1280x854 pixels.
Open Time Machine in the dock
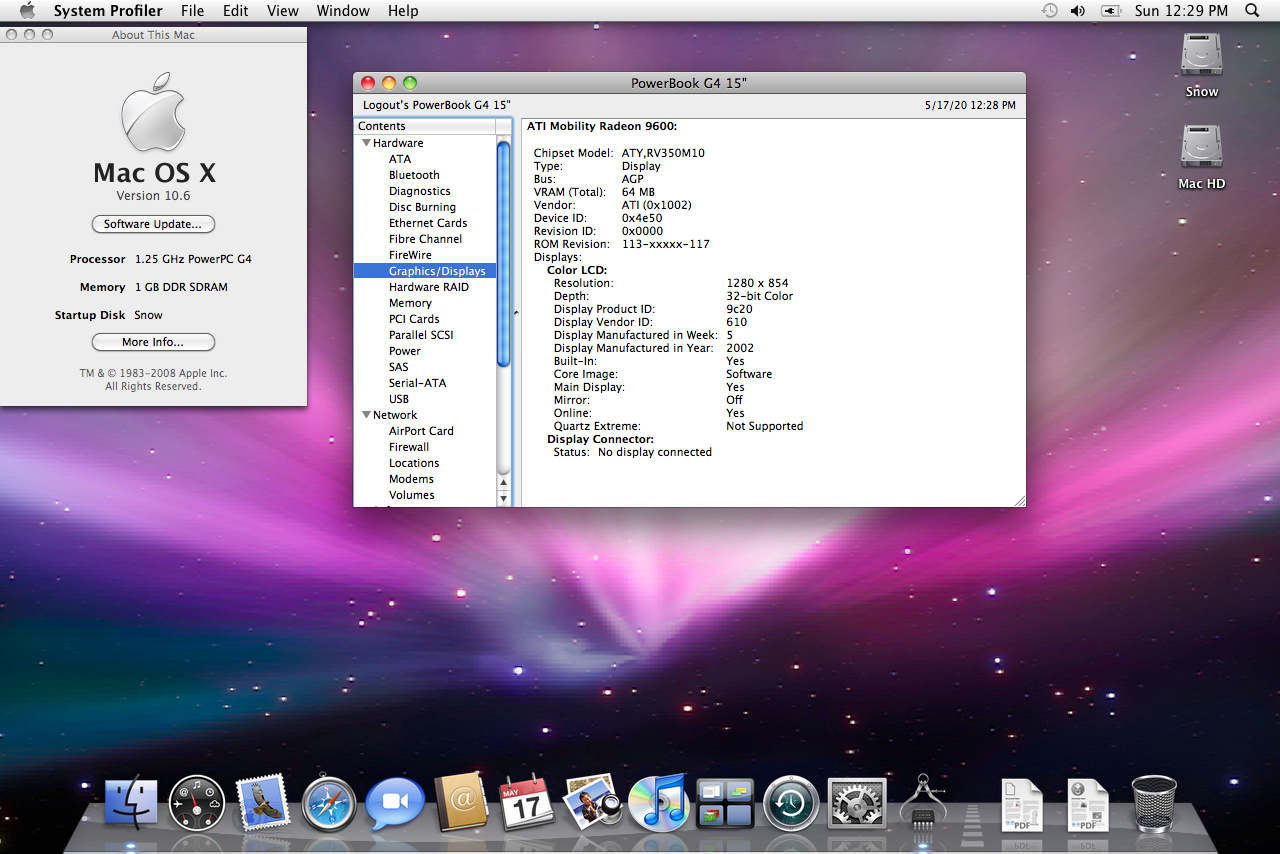pos(791,803)
